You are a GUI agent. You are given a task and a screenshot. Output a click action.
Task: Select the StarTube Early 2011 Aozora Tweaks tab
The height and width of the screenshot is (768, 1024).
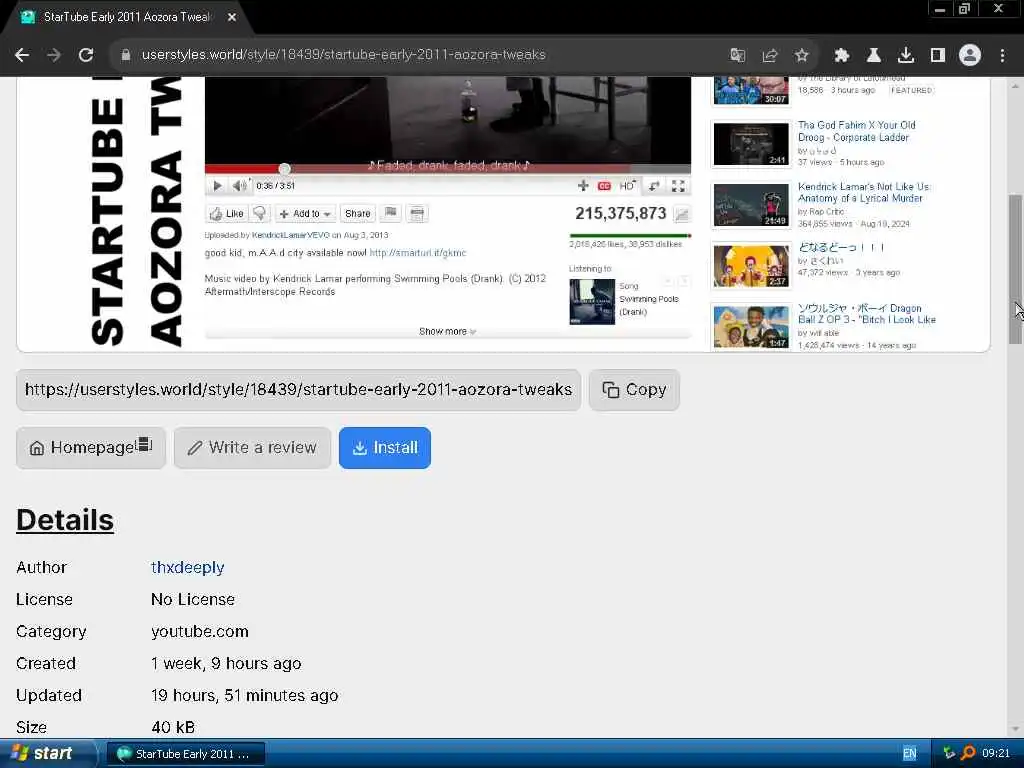pyautogui.click(x=127, y=17)
